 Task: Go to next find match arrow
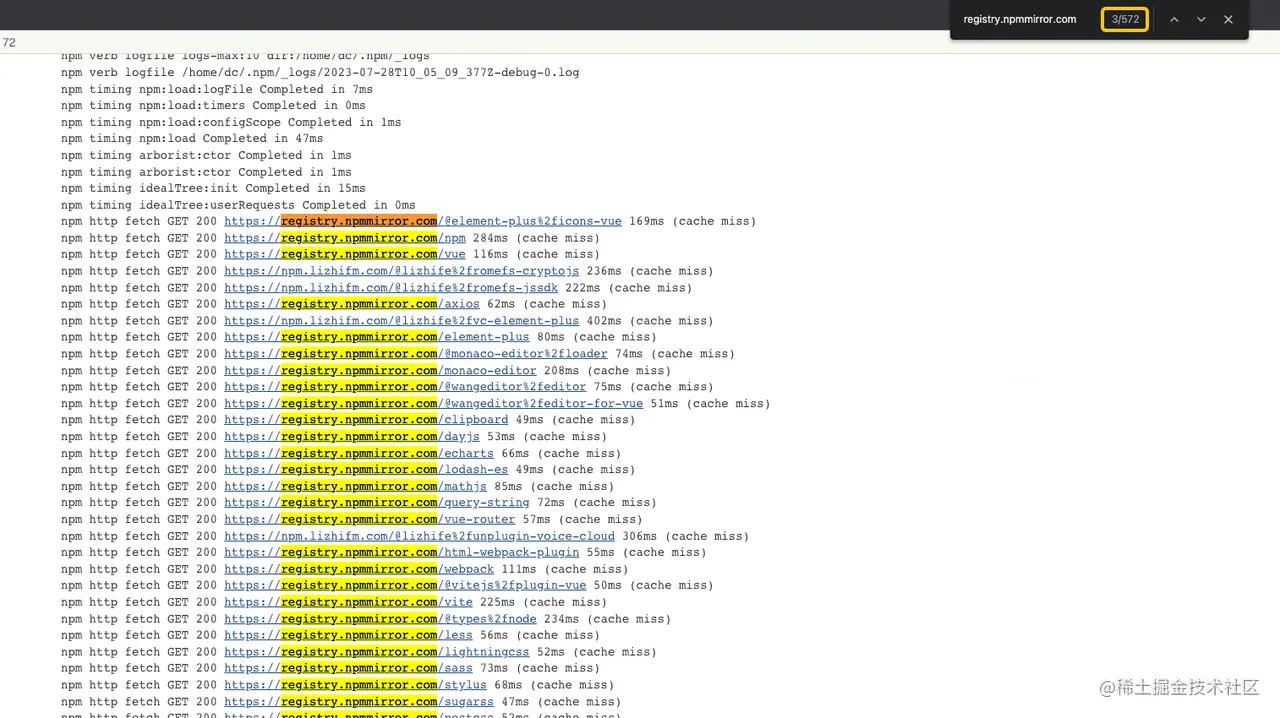point(1201,19)
